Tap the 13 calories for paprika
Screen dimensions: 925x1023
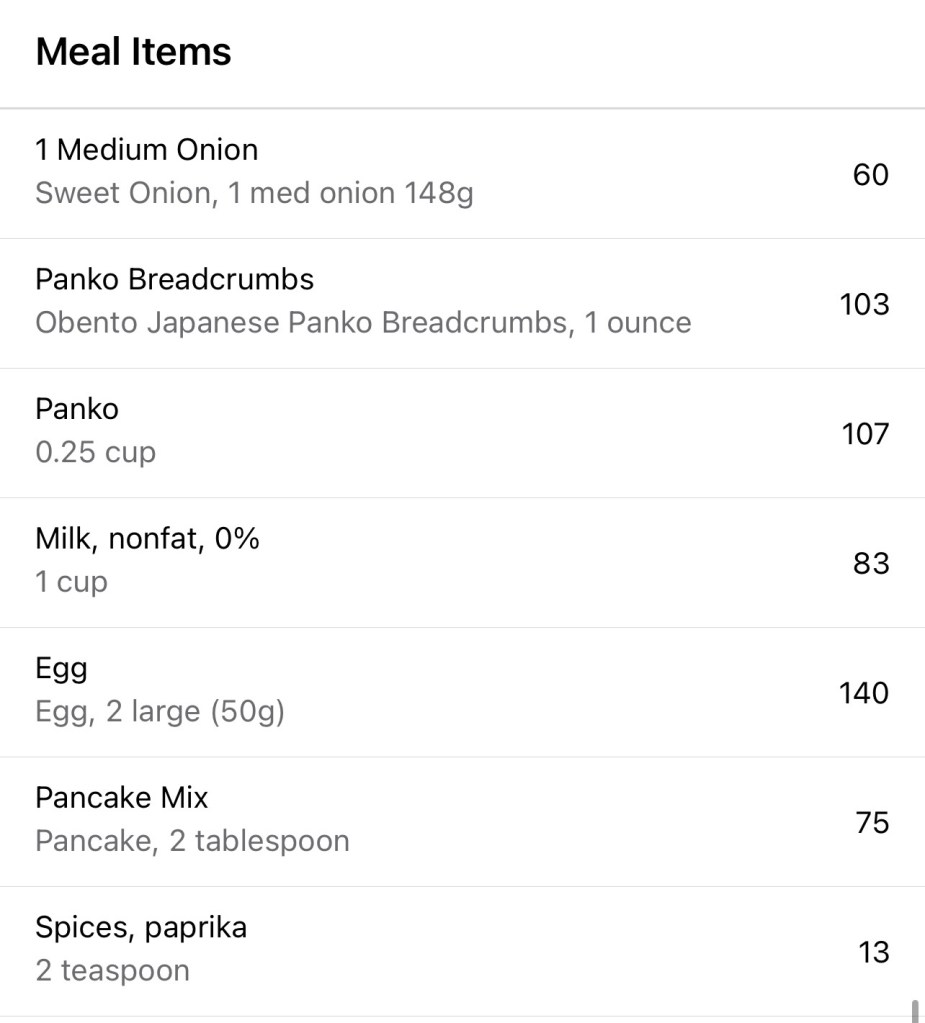pyautogui.click(x=873, y=952)
